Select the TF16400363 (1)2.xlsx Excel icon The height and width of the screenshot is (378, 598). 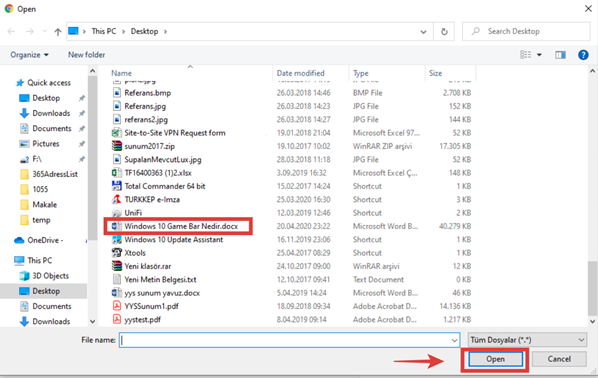pyautogui.click(x=117, y=173)
